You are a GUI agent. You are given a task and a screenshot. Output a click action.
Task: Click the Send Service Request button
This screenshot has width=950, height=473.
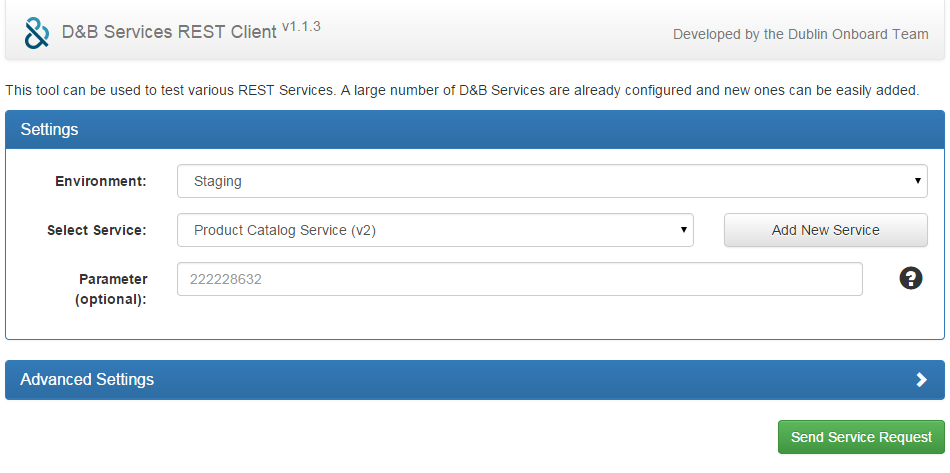(861, 437)
